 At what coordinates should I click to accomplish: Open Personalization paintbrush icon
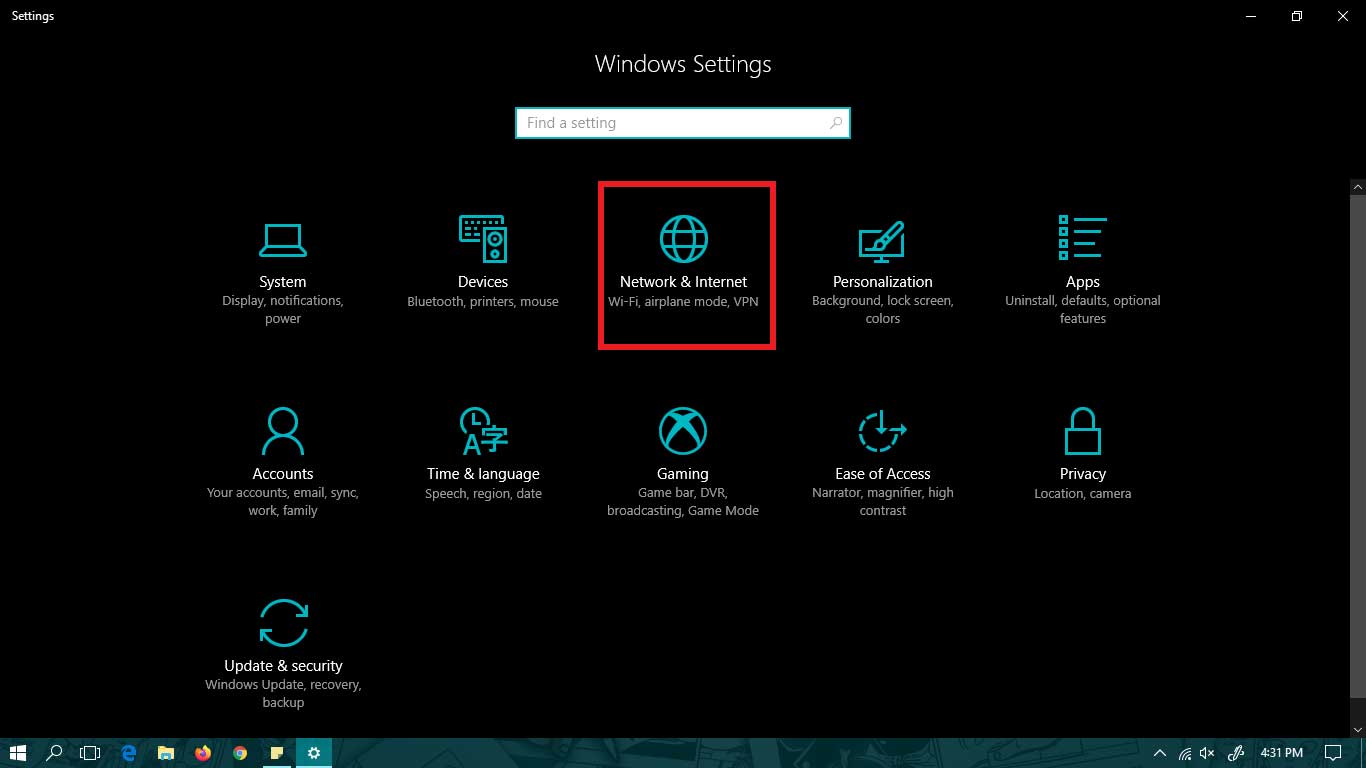tap(882, 241)
